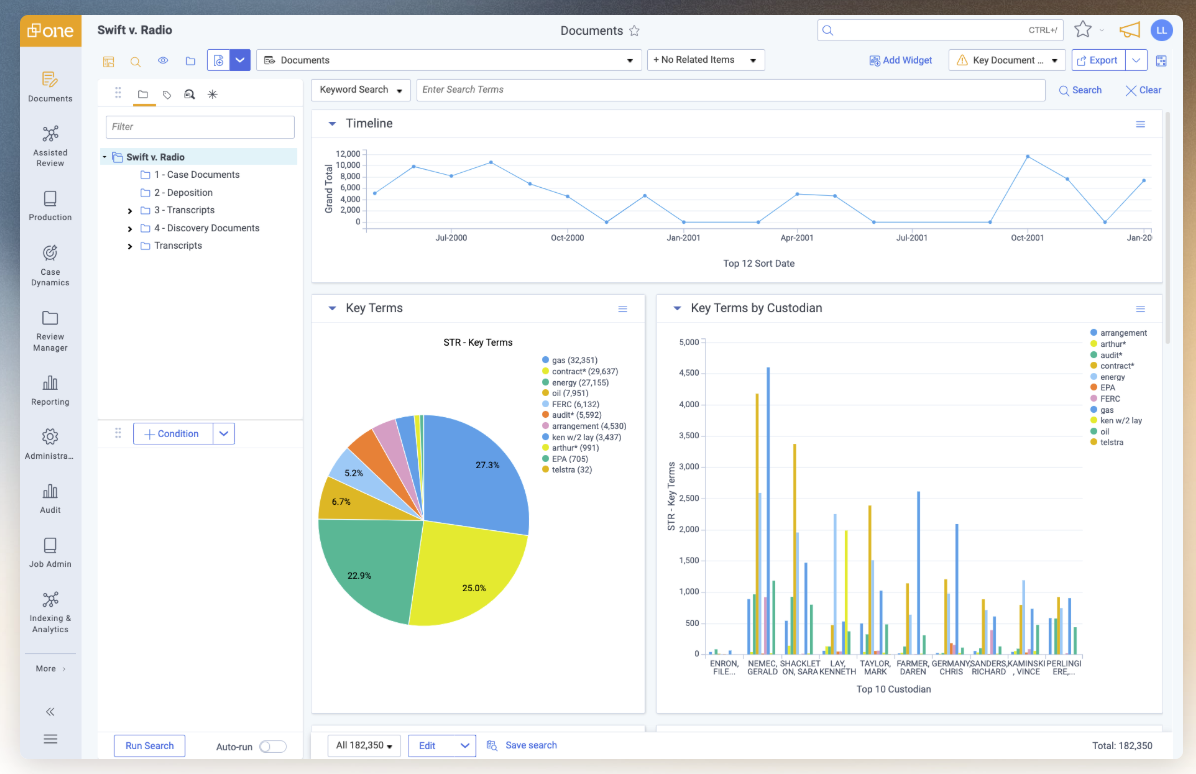Collapse the sidebar with double chevron icon
Image resolution: width=1196 pixels, height=774 pixels.
pyautogui.click(x=50, y=712)
